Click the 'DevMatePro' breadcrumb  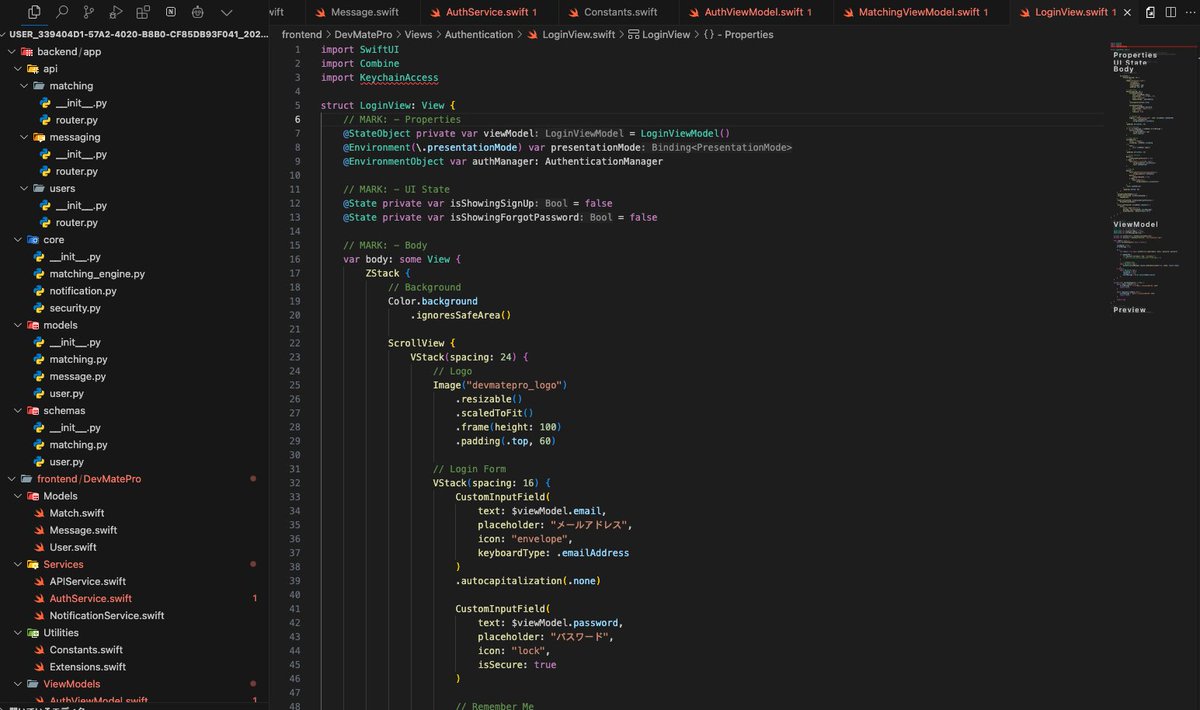tap(363, 34)
